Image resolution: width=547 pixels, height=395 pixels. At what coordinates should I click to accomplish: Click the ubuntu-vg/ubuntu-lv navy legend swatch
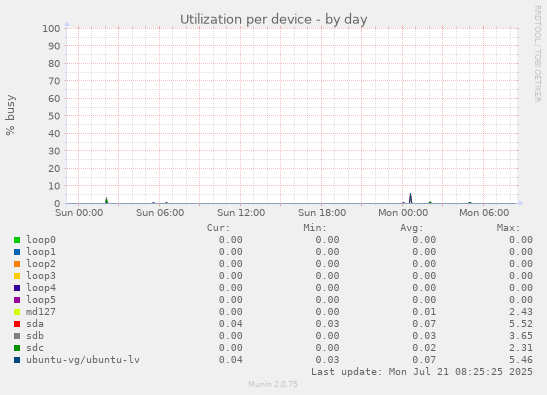click(x=17, y=360)
